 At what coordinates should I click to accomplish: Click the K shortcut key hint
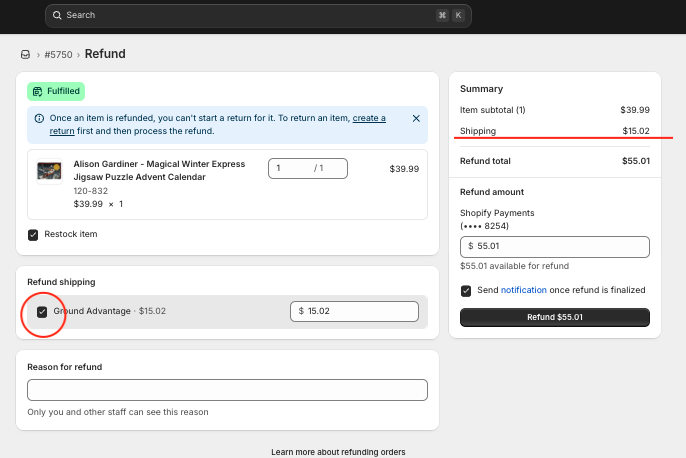(x=458, y=15)
